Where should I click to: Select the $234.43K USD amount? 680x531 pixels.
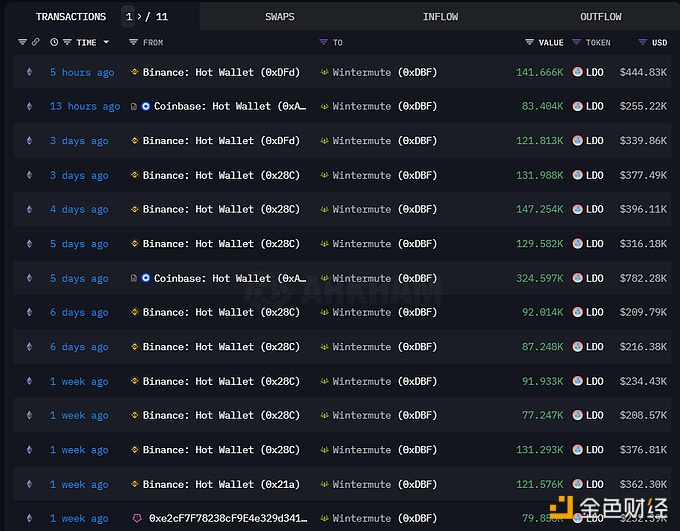pyautogui.click(x=643, y=381)
